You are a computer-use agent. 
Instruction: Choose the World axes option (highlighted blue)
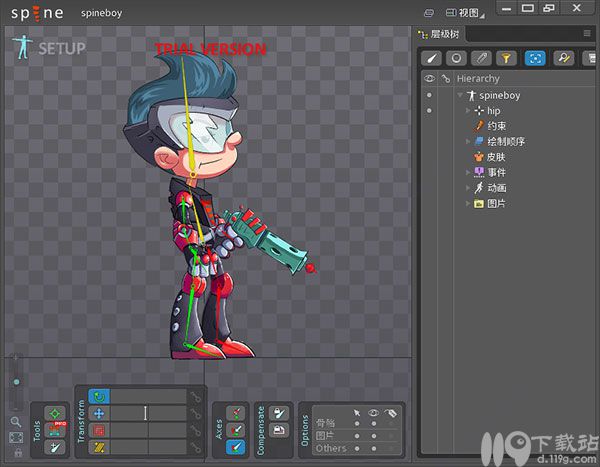235,447
